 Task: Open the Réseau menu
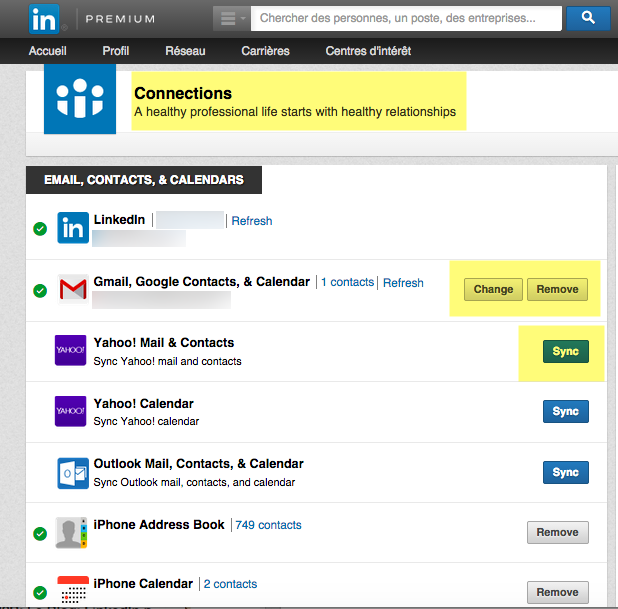[185, 51]
